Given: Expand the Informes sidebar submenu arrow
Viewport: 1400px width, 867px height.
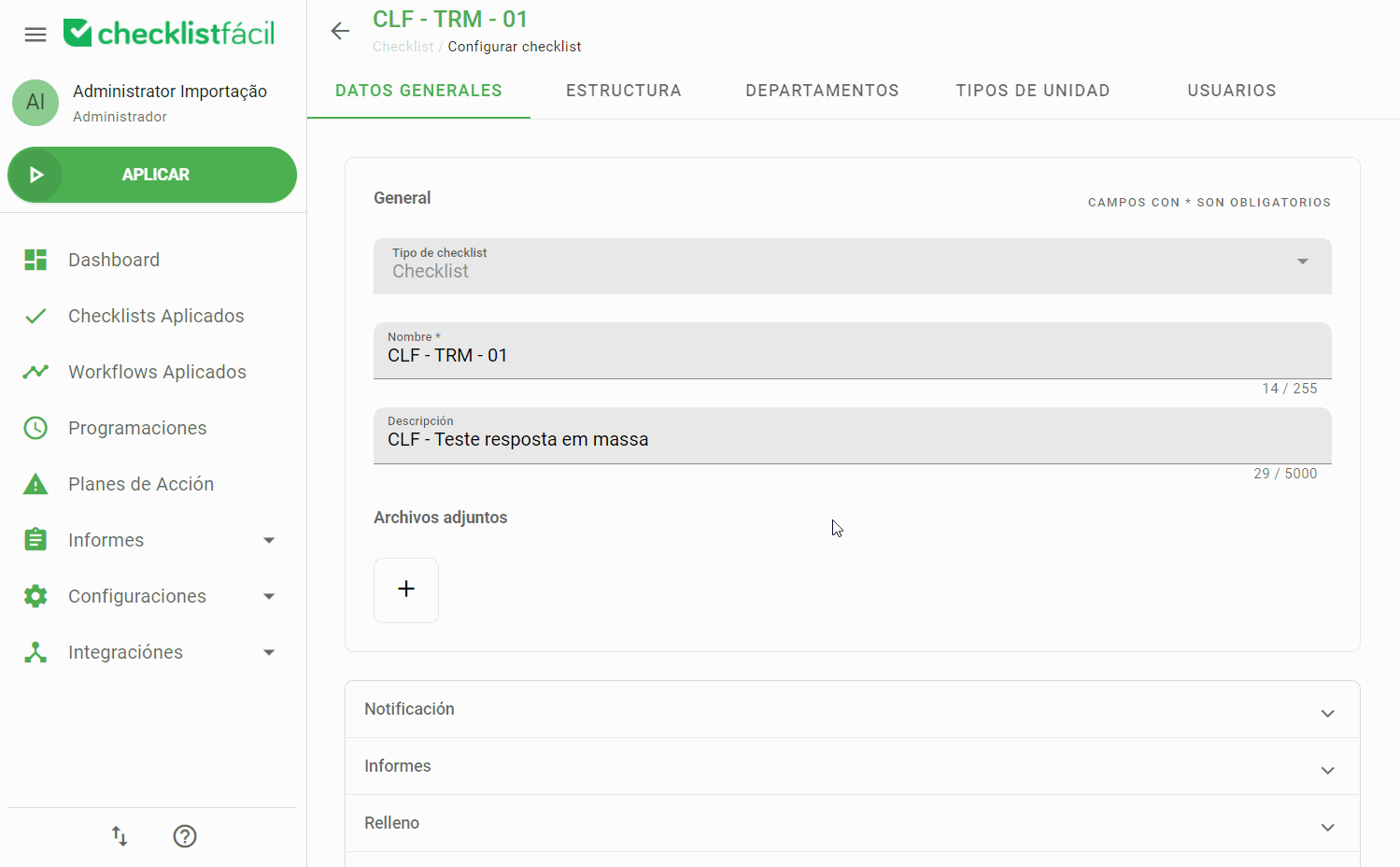Looking at the screenshot, I should (269, 540).
